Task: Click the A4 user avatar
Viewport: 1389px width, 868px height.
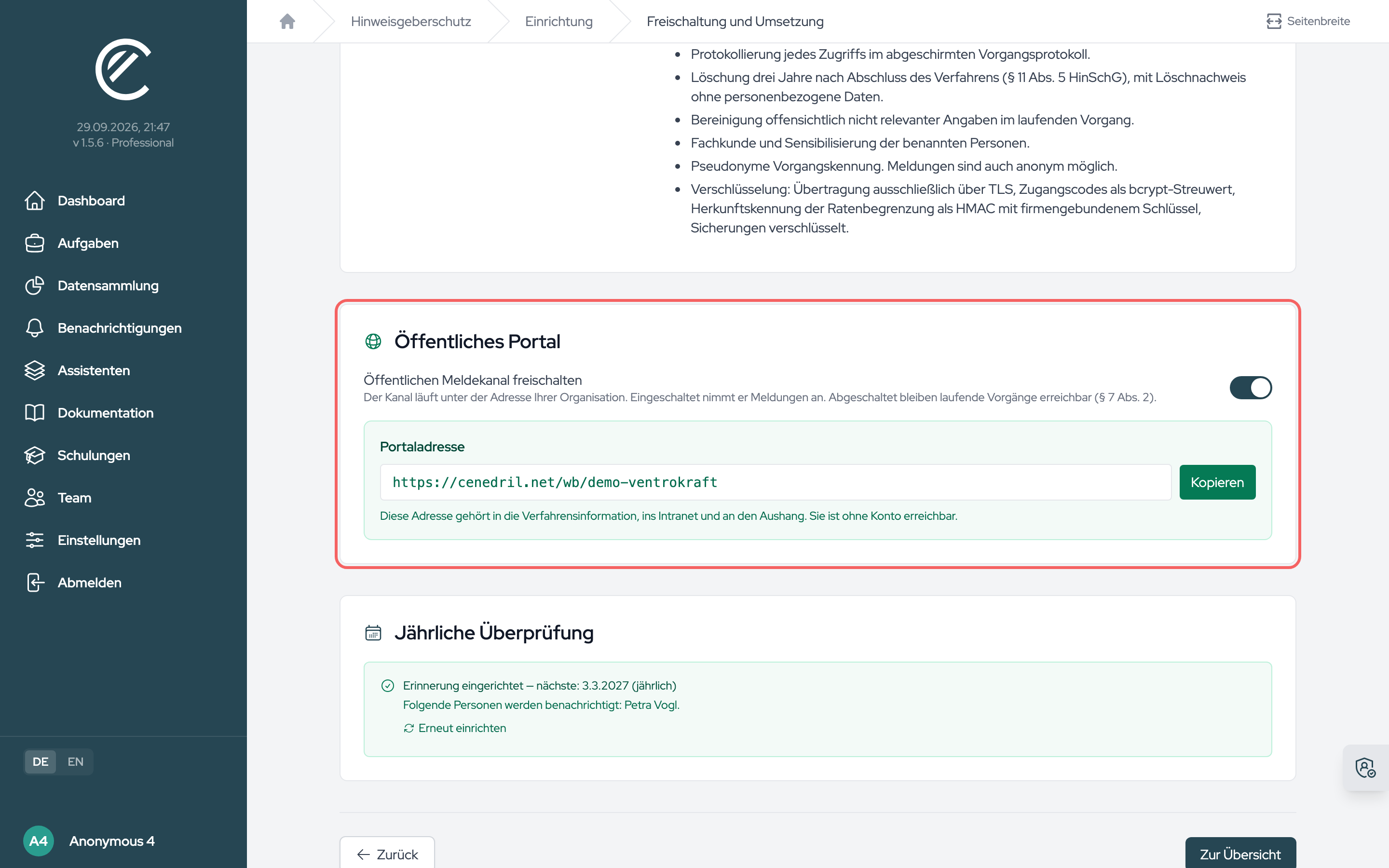Action: coord(39,841)
